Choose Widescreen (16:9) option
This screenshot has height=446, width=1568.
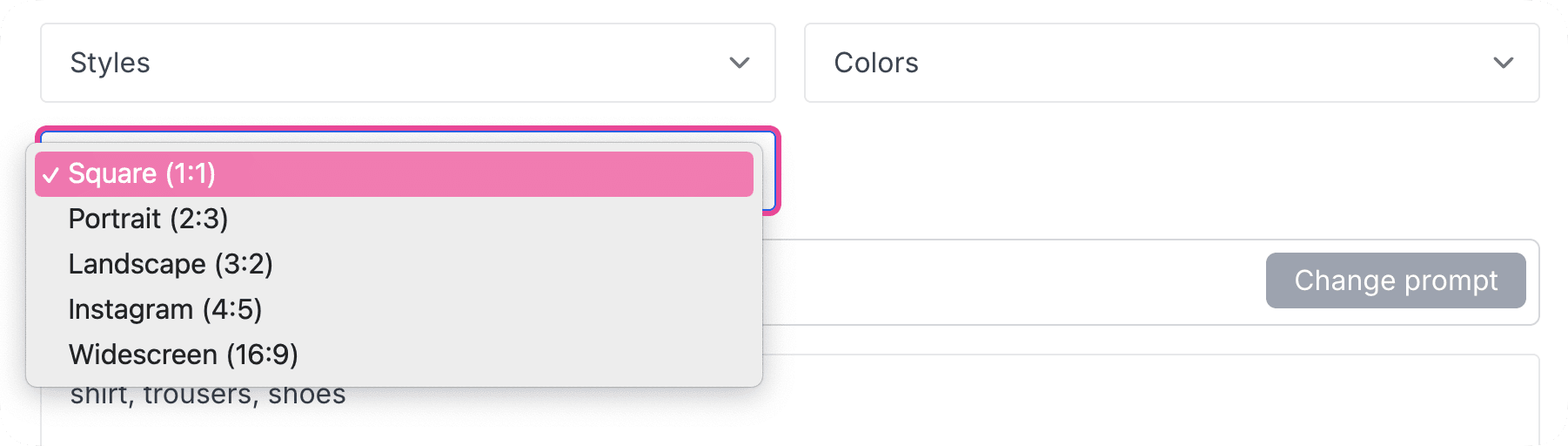pos(183,355)
